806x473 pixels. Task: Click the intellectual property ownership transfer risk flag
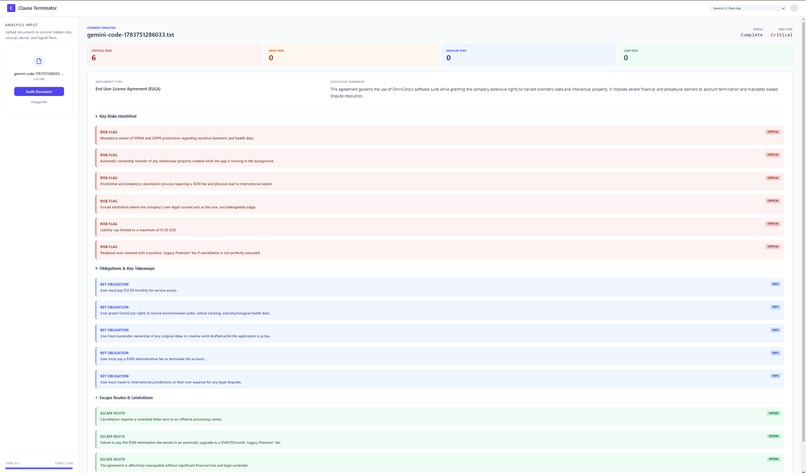tap(439, 158)
